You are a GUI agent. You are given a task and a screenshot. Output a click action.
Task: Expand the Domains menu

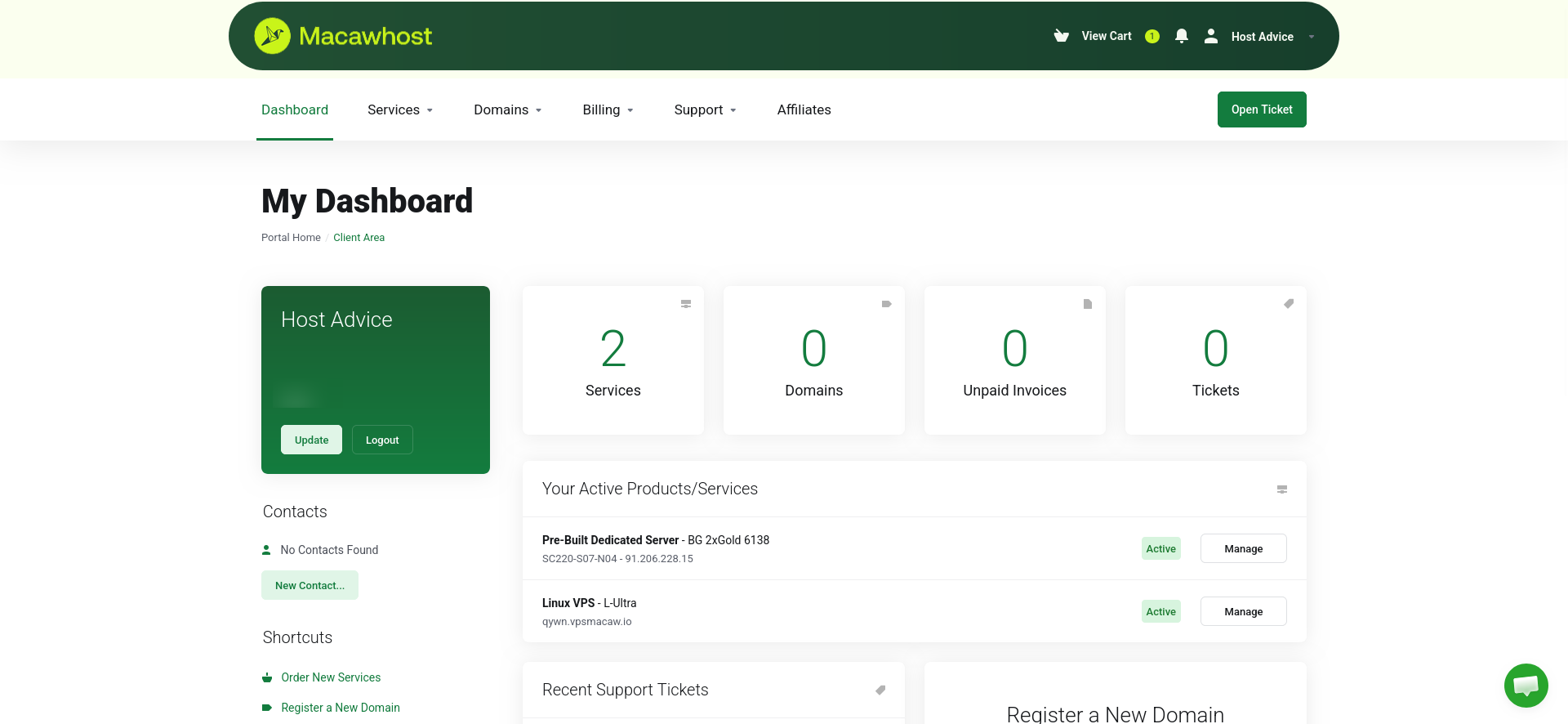click(508, 109)
